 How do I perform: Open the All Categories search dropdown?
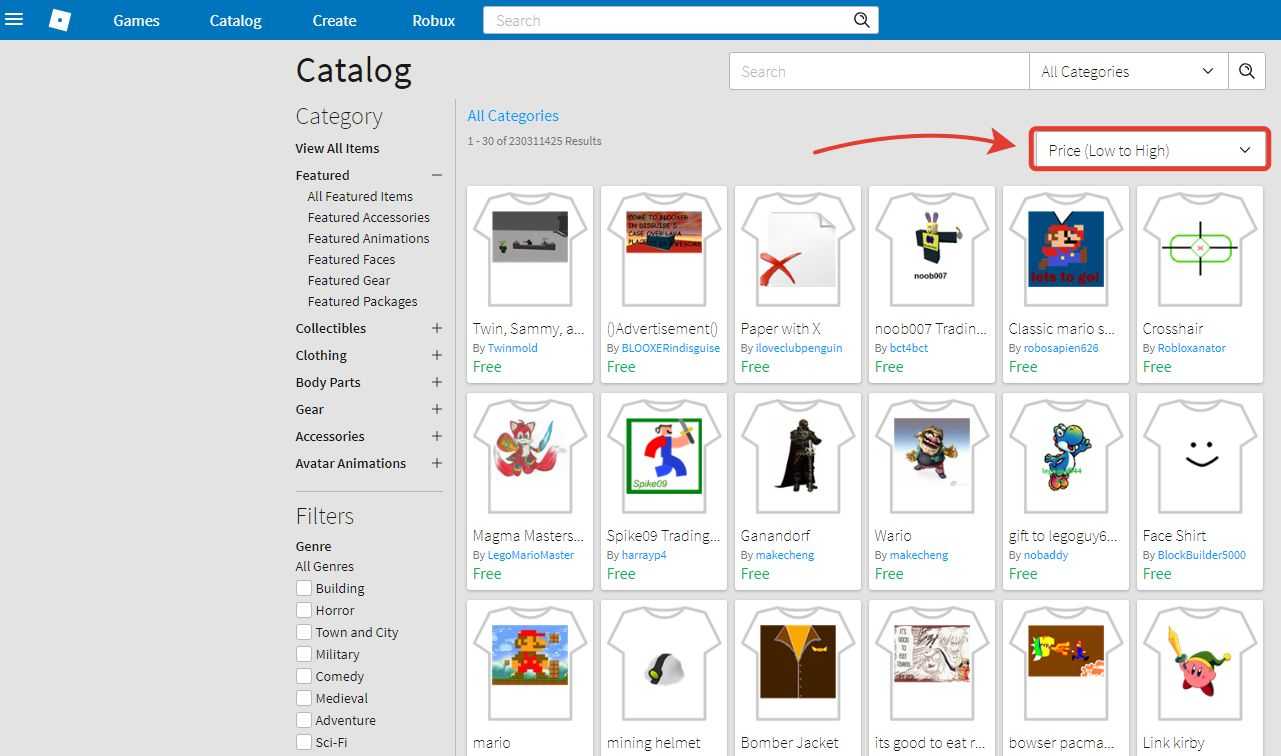point(1127,71)
